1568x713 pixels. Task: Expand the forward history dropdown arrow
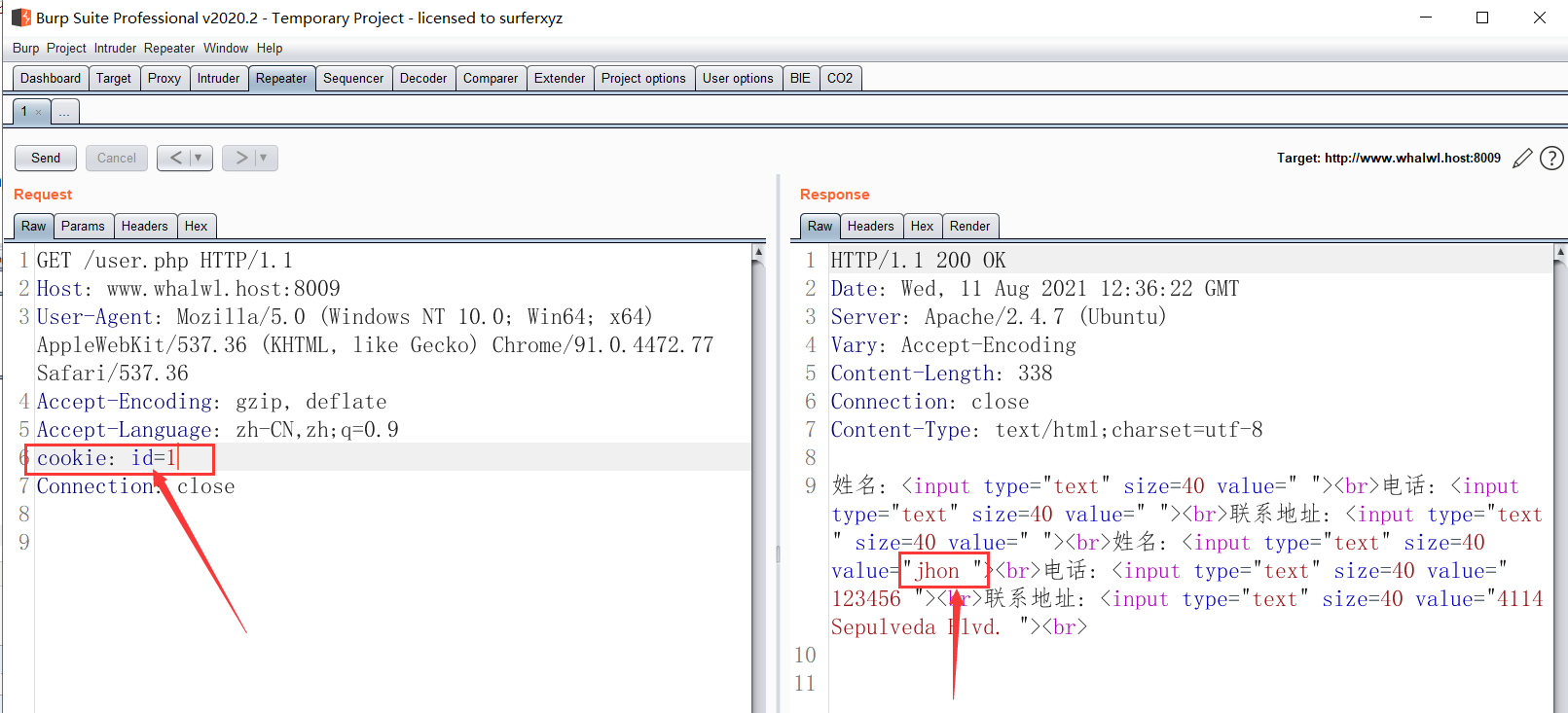[264, 158]
